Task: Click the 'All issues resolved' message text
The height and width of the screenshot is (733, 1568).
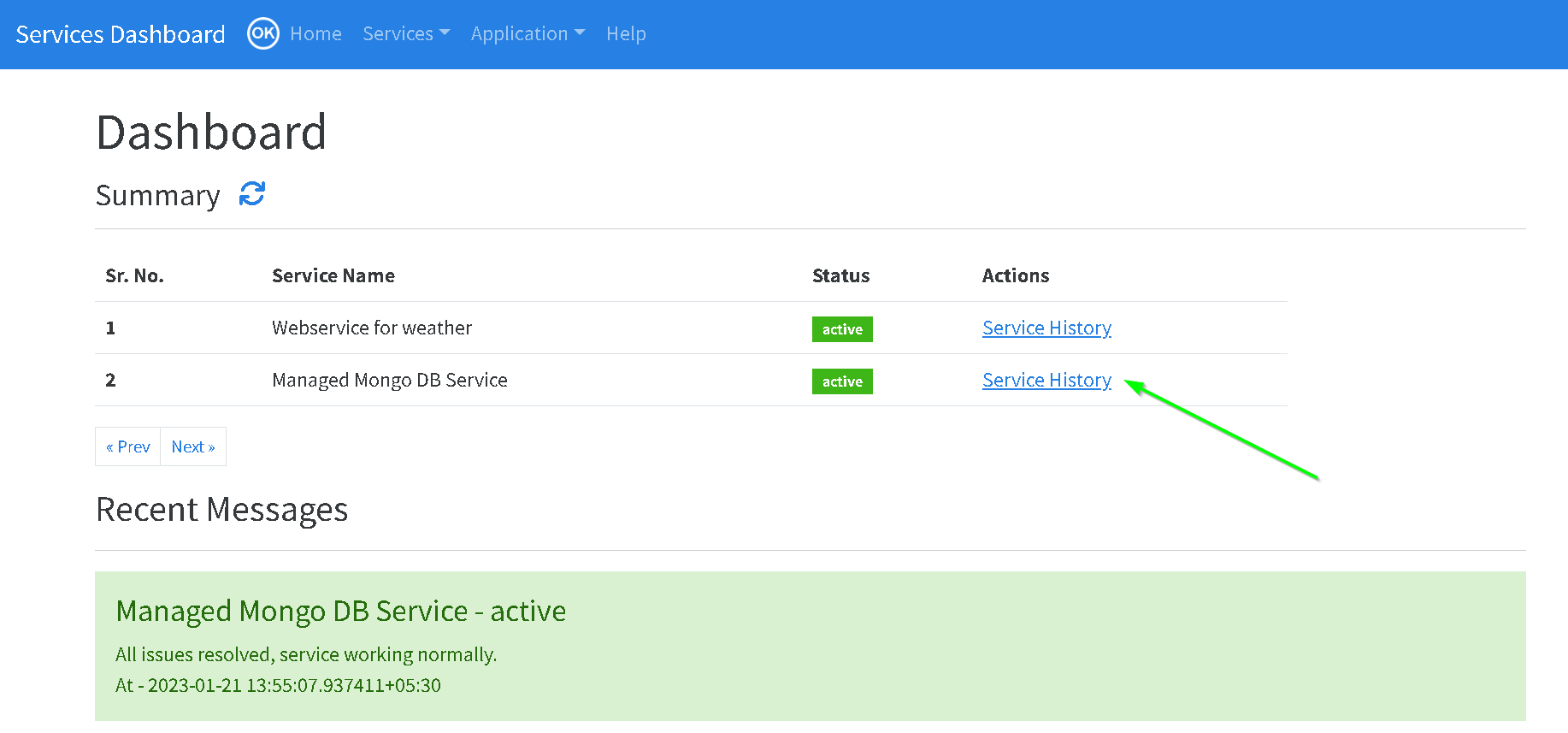Action: (x=306, y=654)
